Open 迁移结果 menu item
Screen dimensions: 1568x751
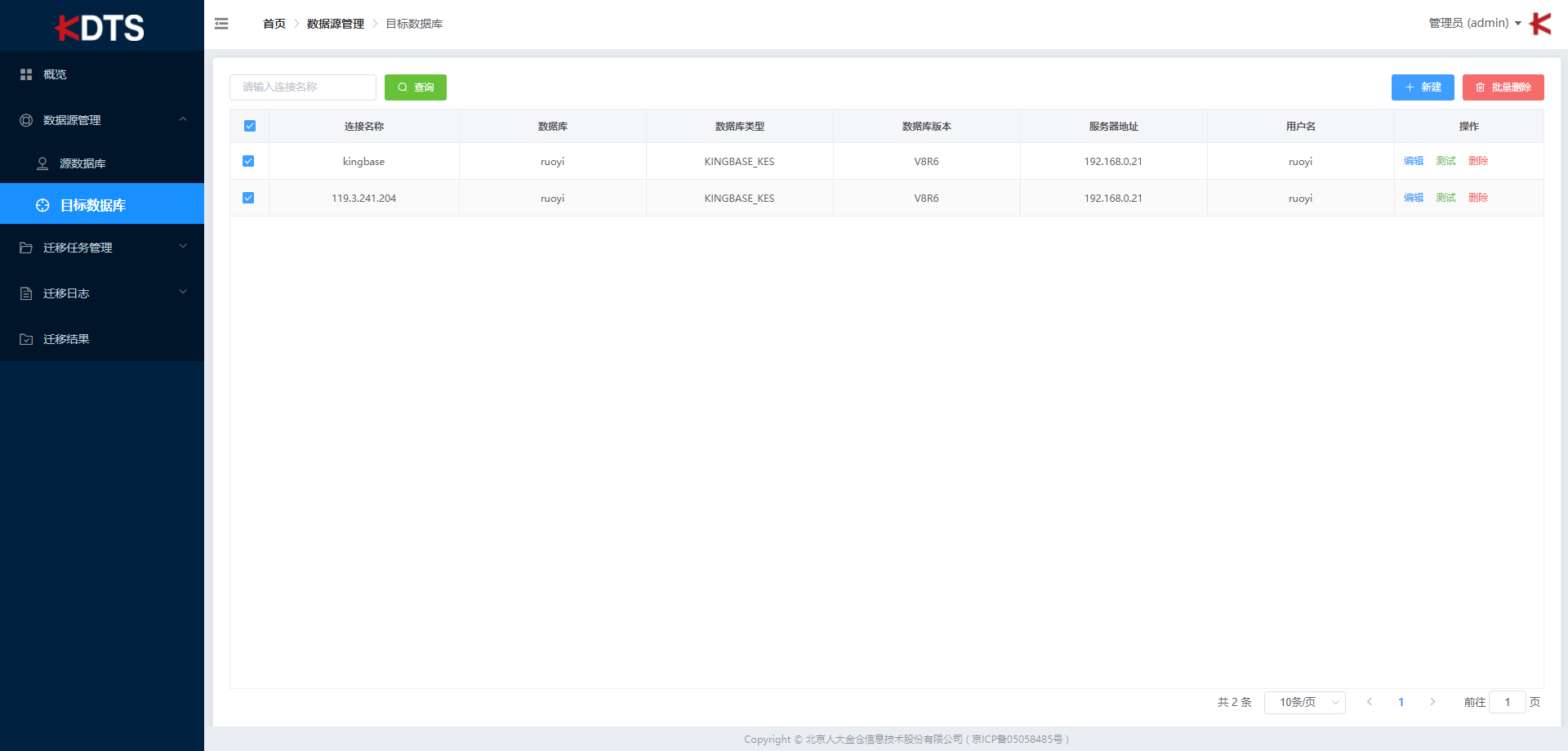(102, 339)
